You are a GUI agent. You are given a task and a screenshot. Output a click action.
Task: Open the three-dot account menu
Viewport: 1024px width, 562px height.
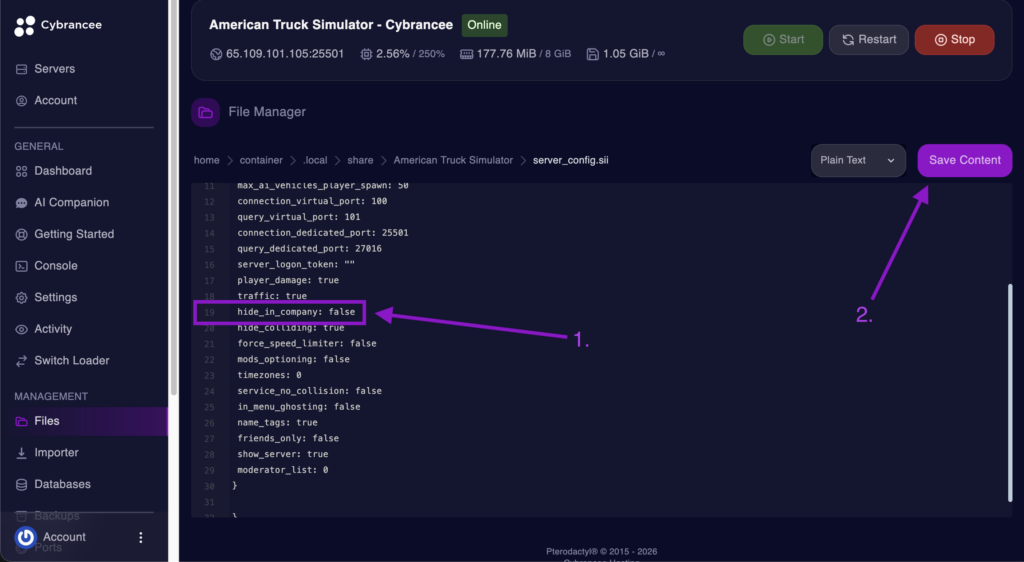point(140,537)
